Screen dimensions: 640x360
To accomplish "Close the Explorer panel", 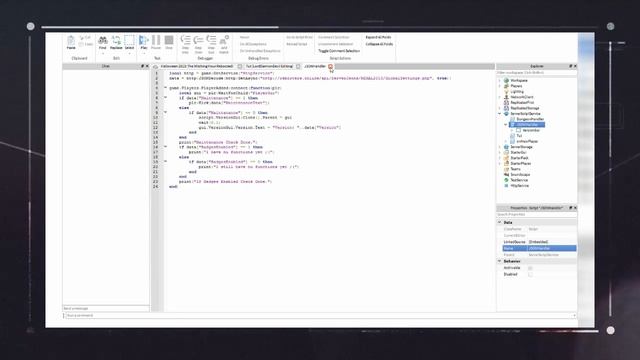I will (575, 66).
